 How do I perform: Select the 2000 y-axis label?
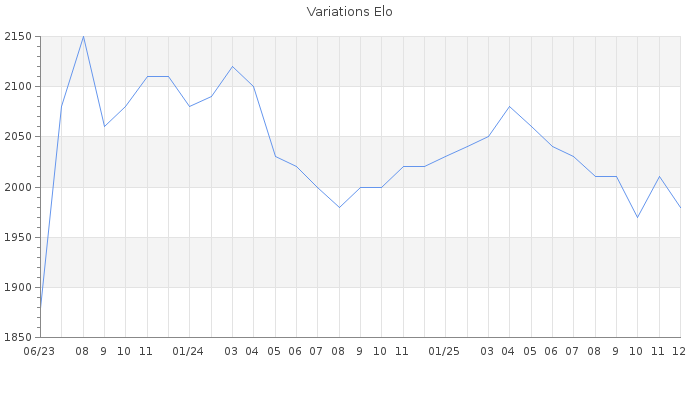click(17, 187)
